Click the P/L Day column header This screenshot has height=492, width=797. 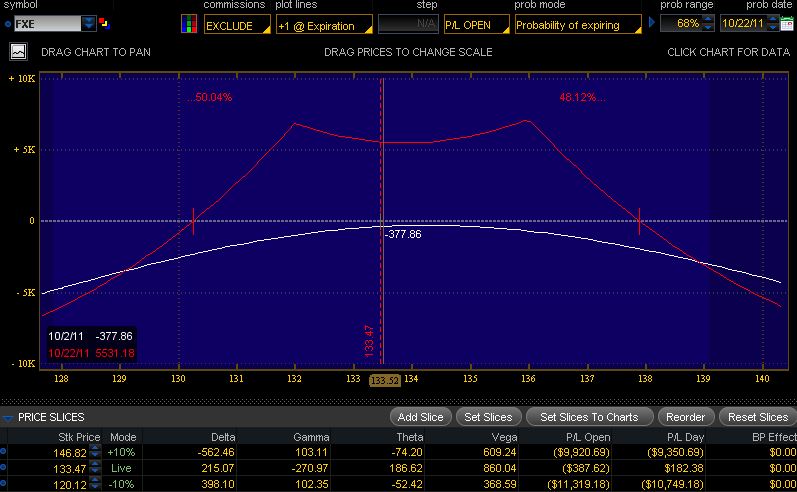[686, 437]
